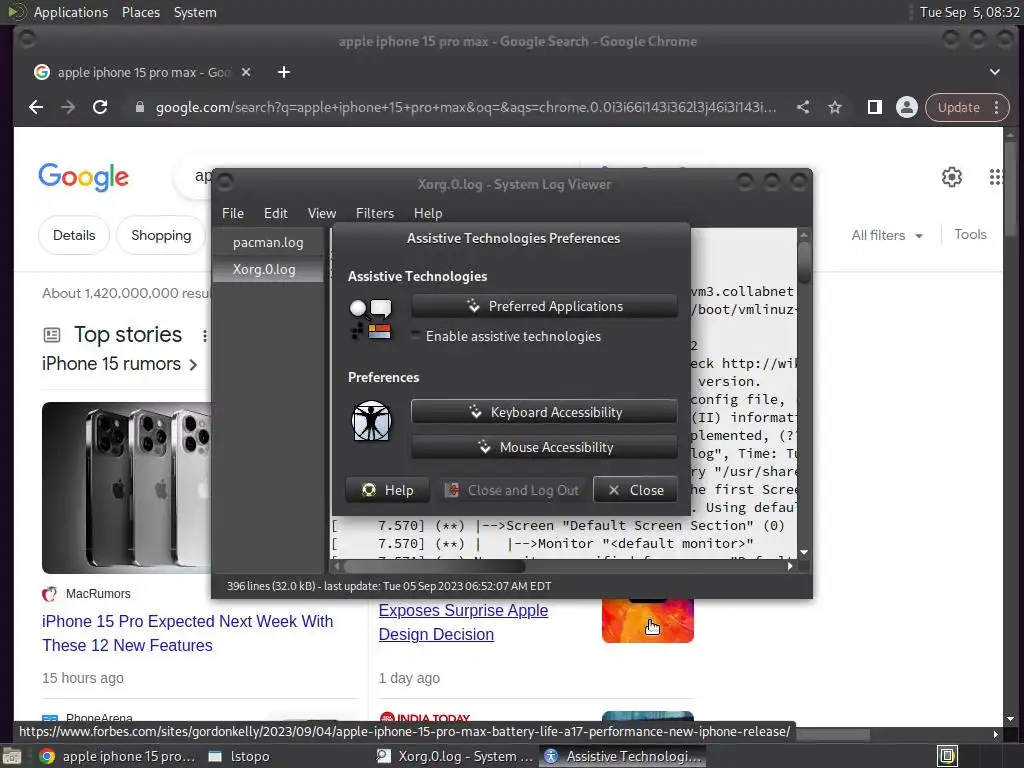Image resolution: width=1024 pixels, height=768 pixels.
Task: Open Preferred Applications button
Action: coord(544,306)
